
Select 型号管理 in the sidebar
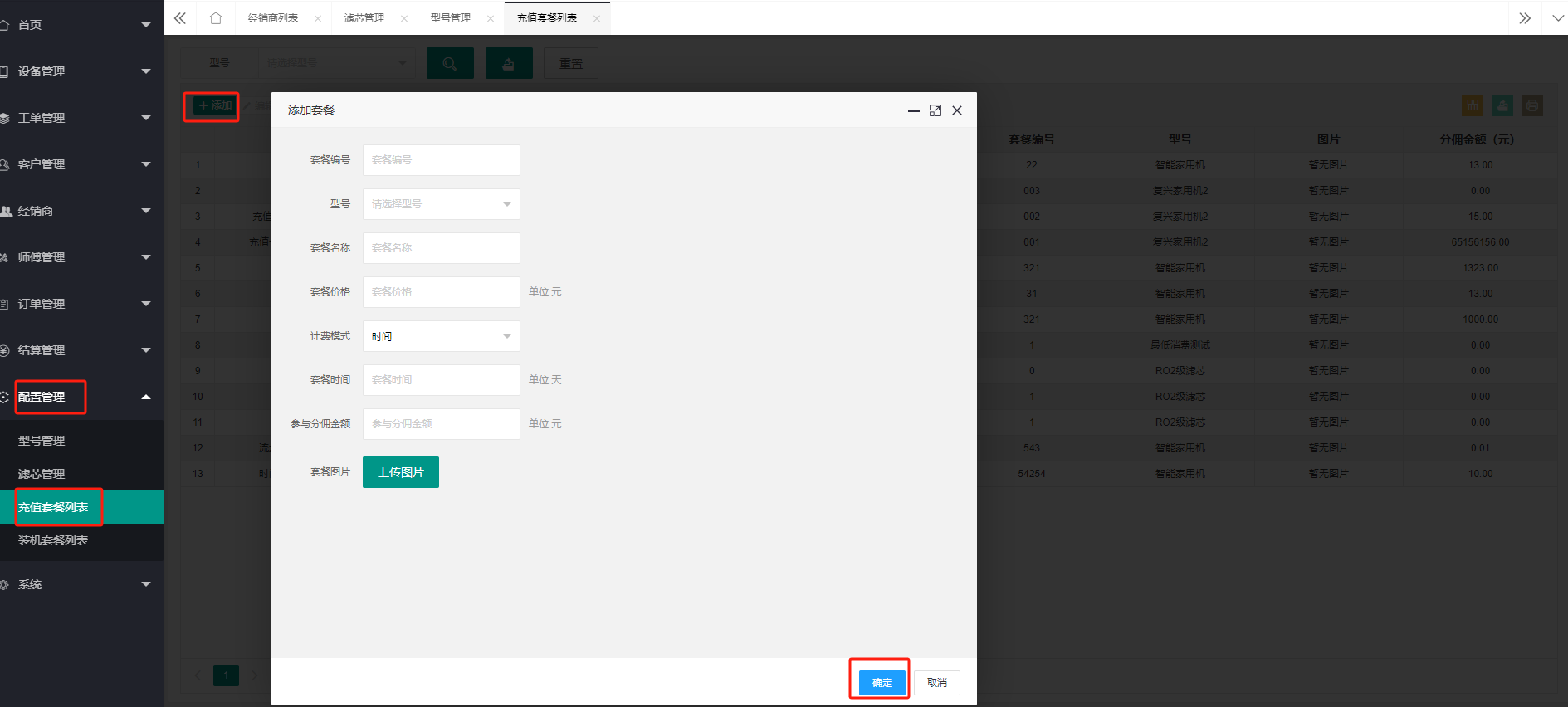tap(42, 441)
